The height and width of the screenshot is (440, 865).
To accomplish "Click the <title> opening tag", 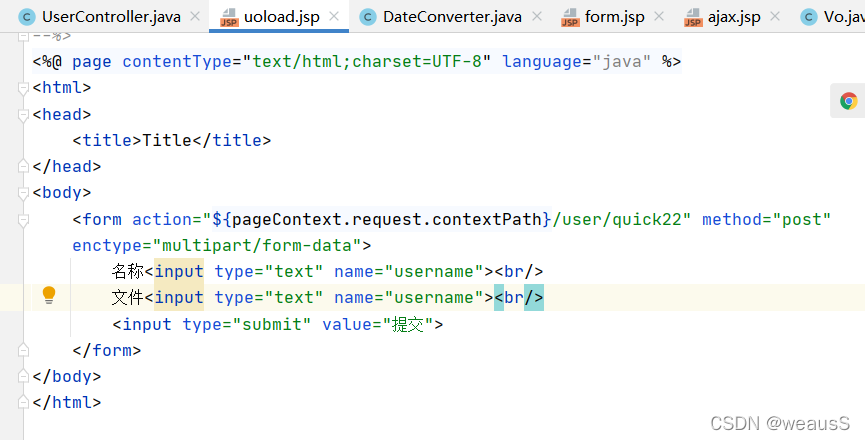I will coord(107,140).
